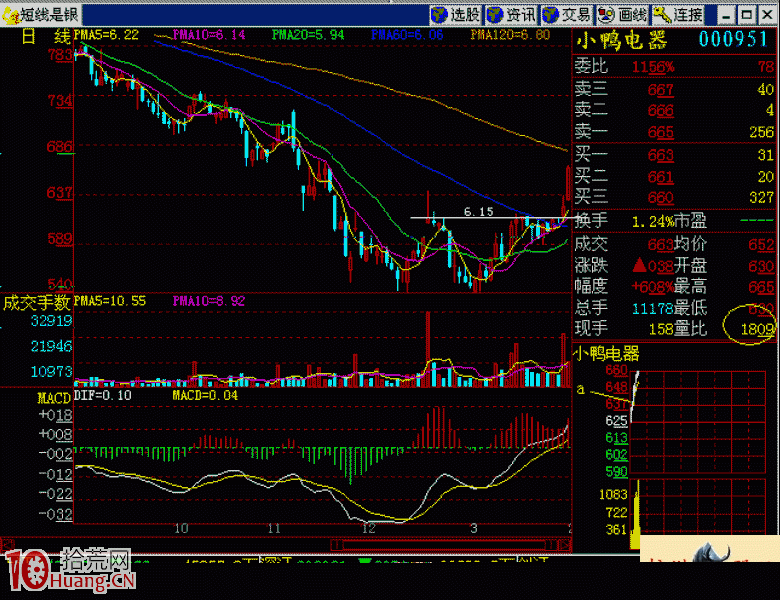Click the volume PMA5=10.55 label

coord(110,301)
